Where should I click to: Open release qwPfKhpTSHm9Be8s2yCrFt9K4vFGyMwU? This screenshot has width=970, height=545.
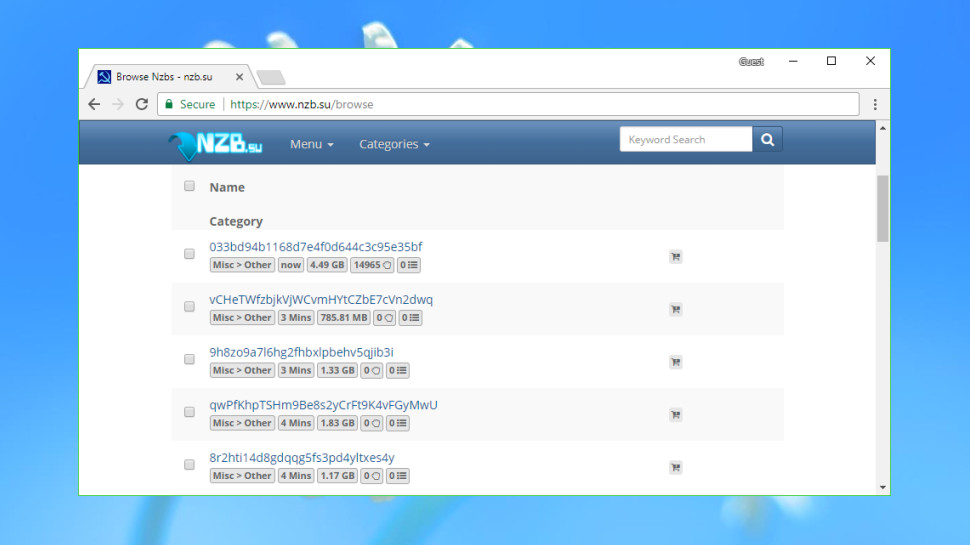point(323,405)
